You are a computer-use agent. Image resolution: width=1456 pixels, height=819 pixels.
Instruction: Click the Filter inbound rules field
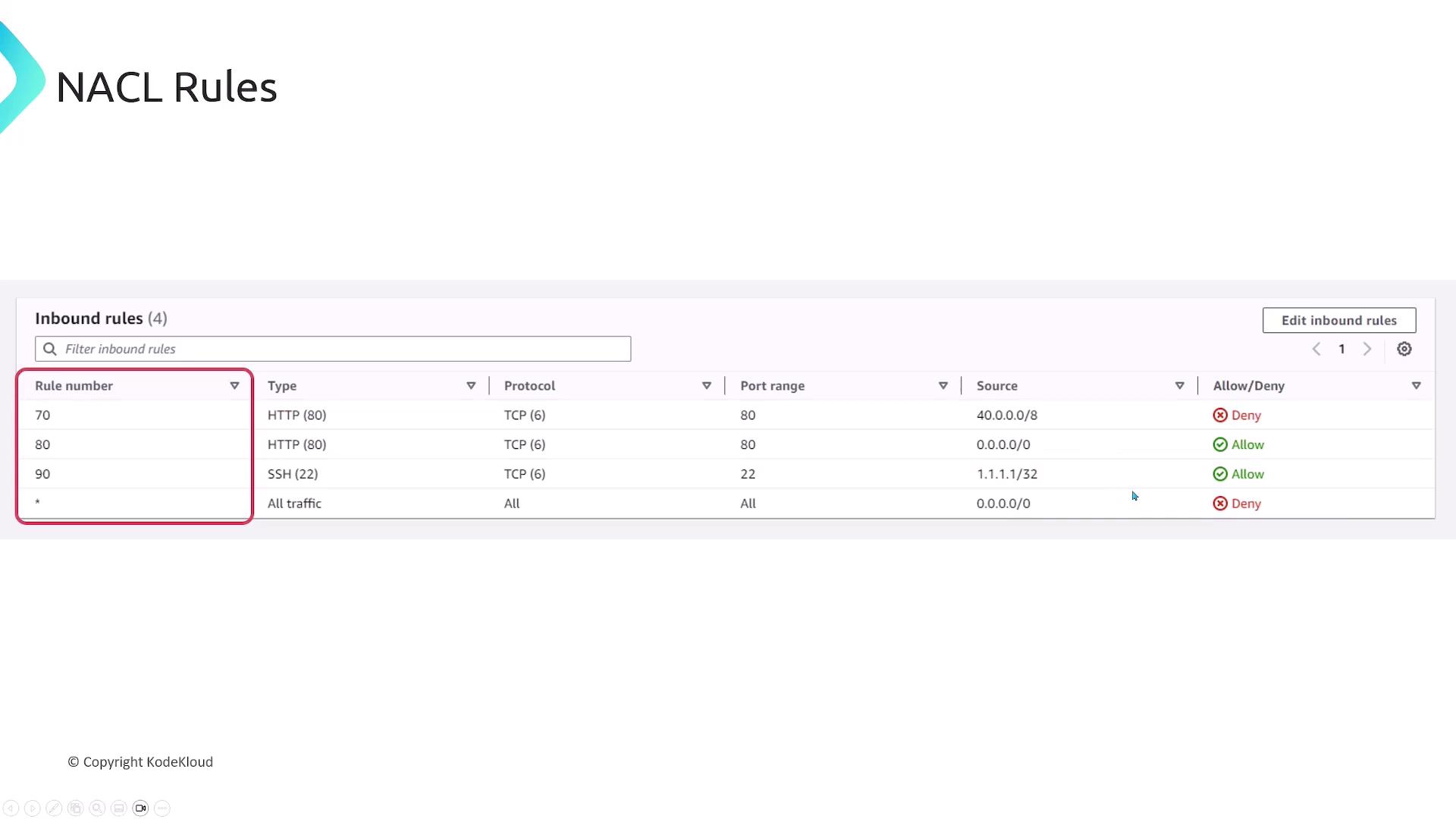click(334, 349)
